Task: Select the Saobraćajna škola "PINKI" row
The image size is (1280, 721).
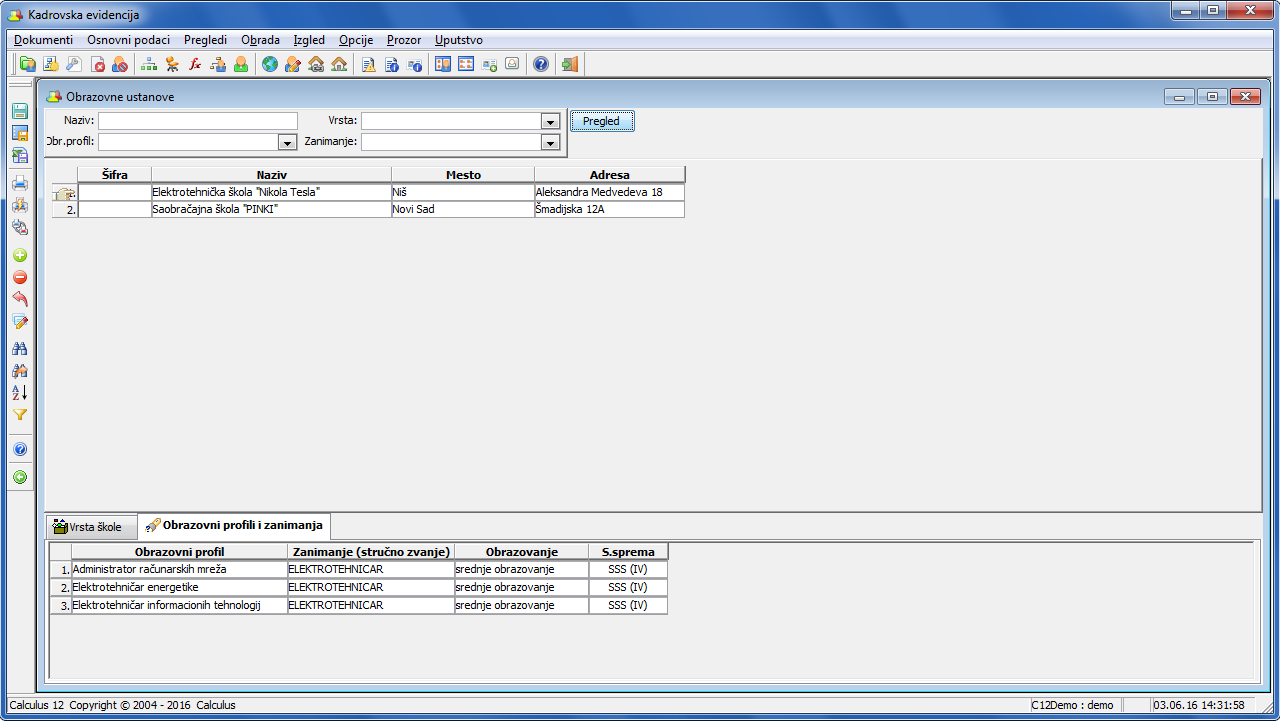Action: pos(368,210)
